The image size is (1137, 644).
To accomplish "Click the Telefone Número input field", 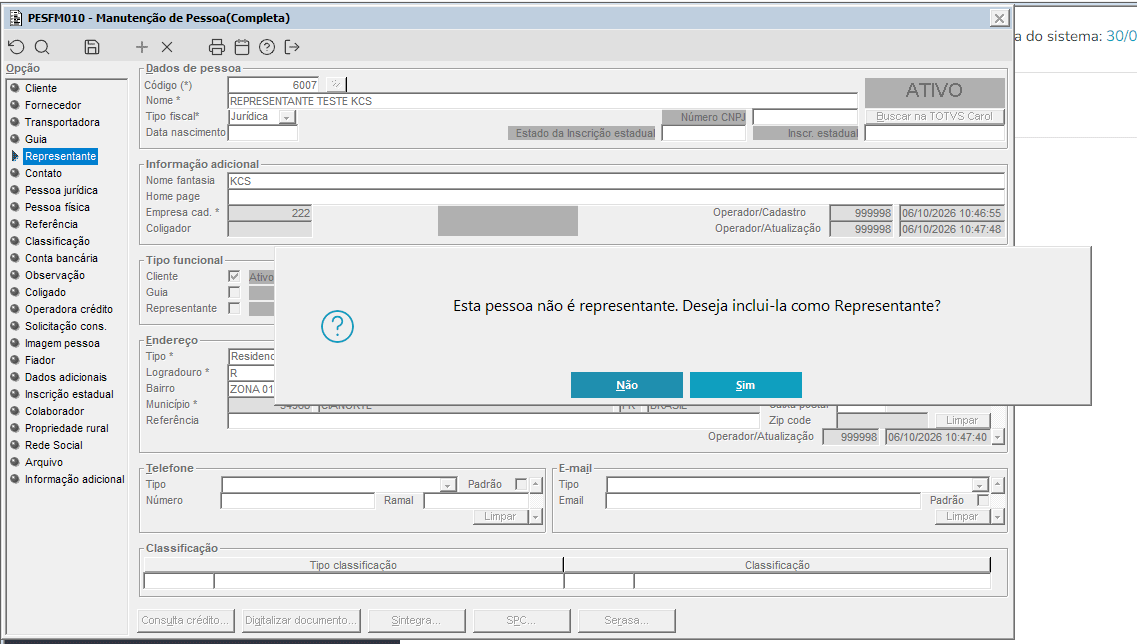I will click(298, 500).
